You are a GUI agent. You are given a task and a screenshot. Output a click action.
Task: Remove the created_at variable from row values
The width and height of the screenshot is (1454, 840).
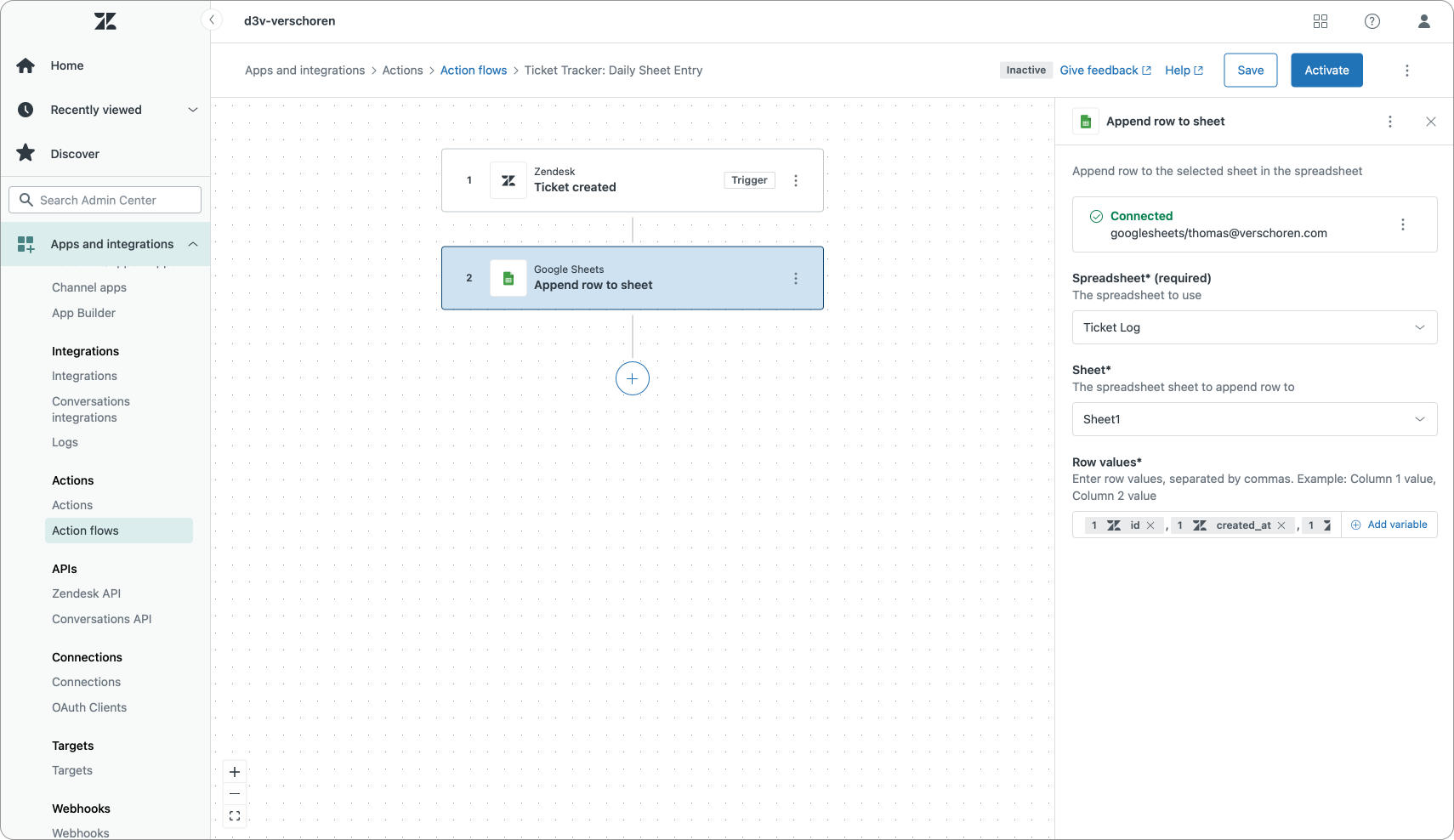(1281, 525)
